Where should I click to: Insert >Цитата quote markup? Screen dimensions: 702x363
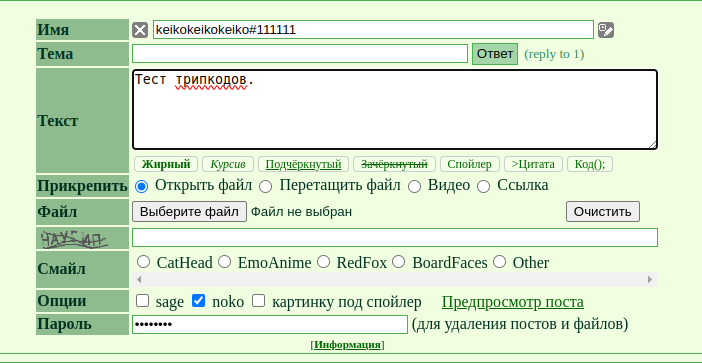(533, 164)
